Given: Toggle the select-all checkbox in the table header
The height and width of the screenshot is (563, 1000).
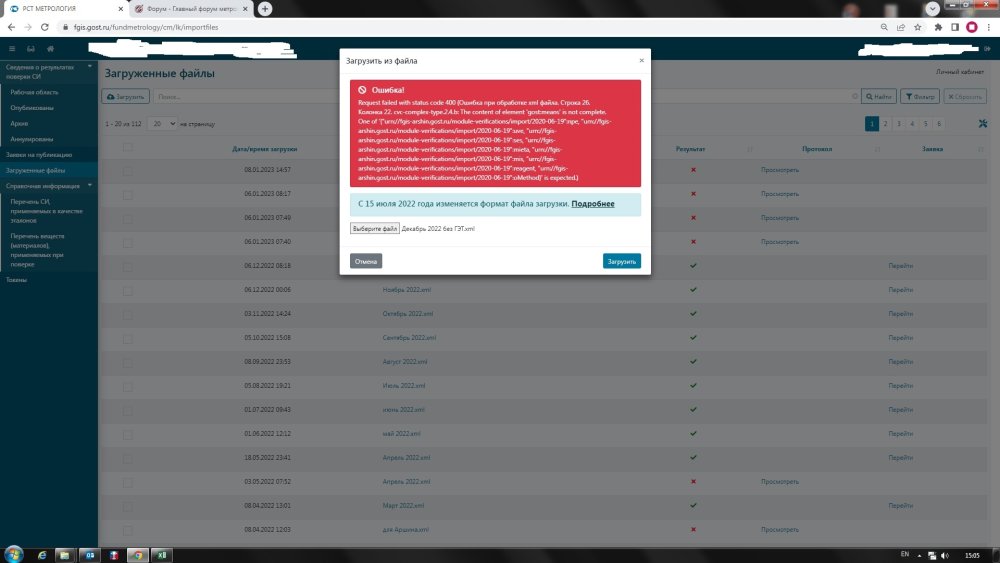Looking at the screenshot, I should click(127, 148).
